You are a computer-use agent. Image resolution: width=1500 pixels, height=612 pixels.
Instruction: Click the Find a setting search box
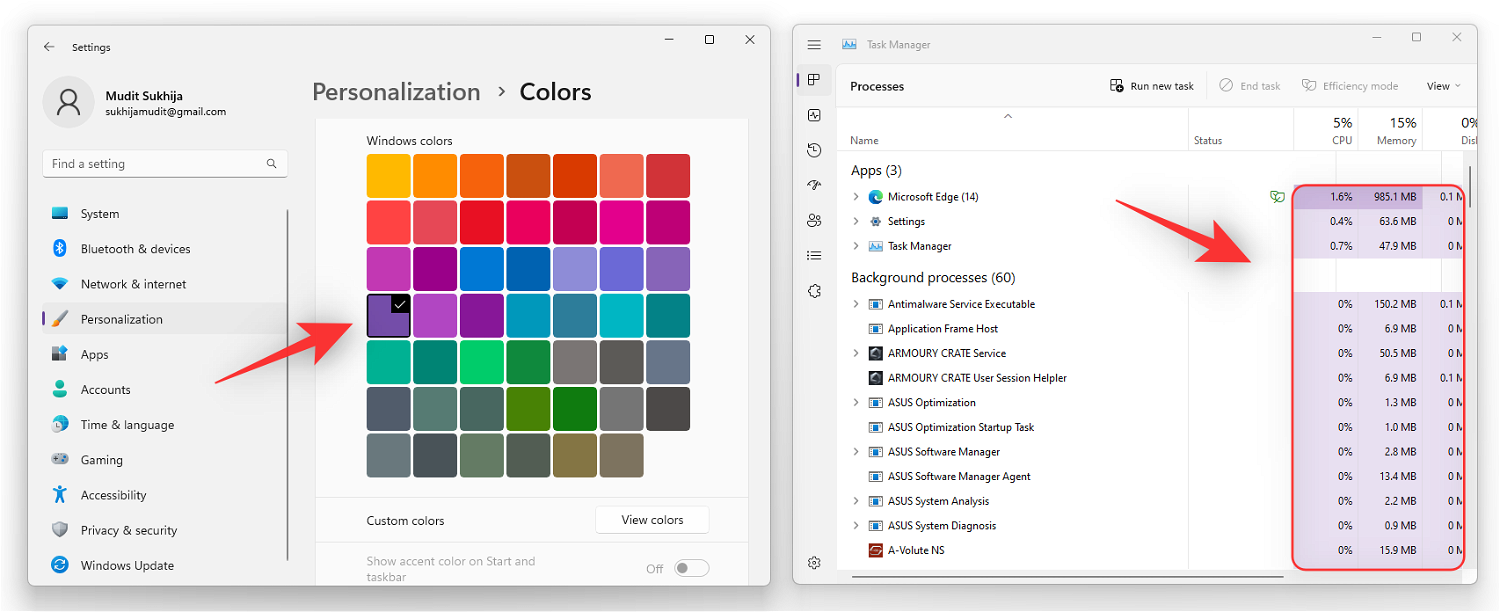coord(164,163)
